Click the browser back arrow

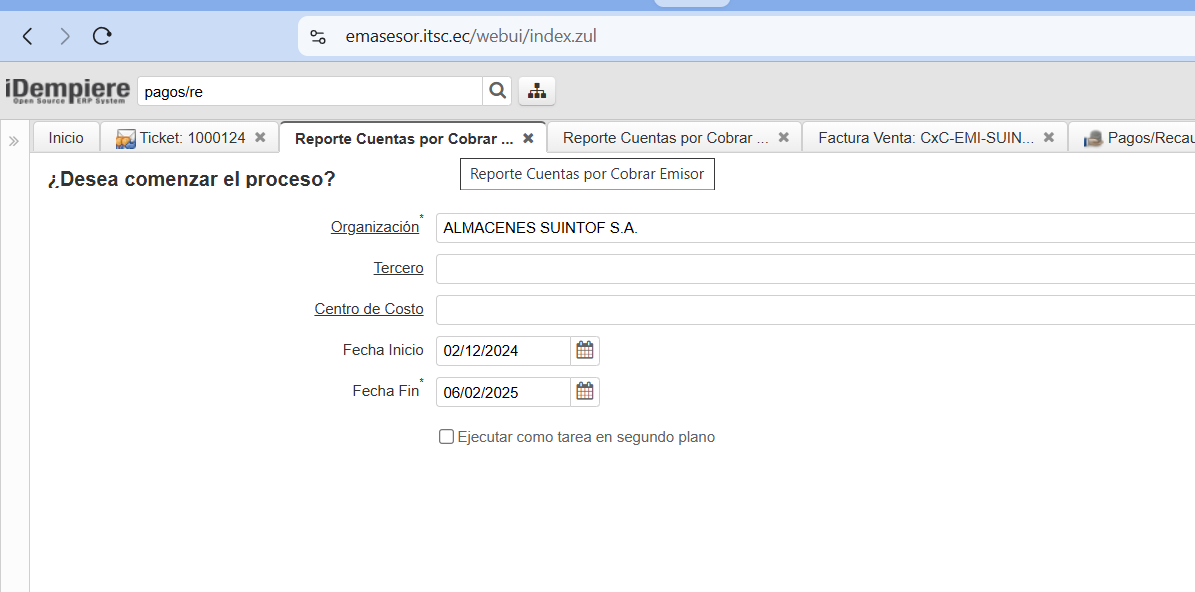click(x=28, y=37)
